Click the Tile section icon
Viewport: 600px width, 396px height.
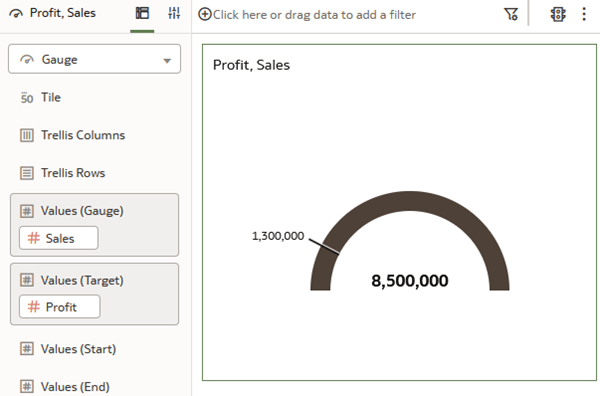[27, 98]
